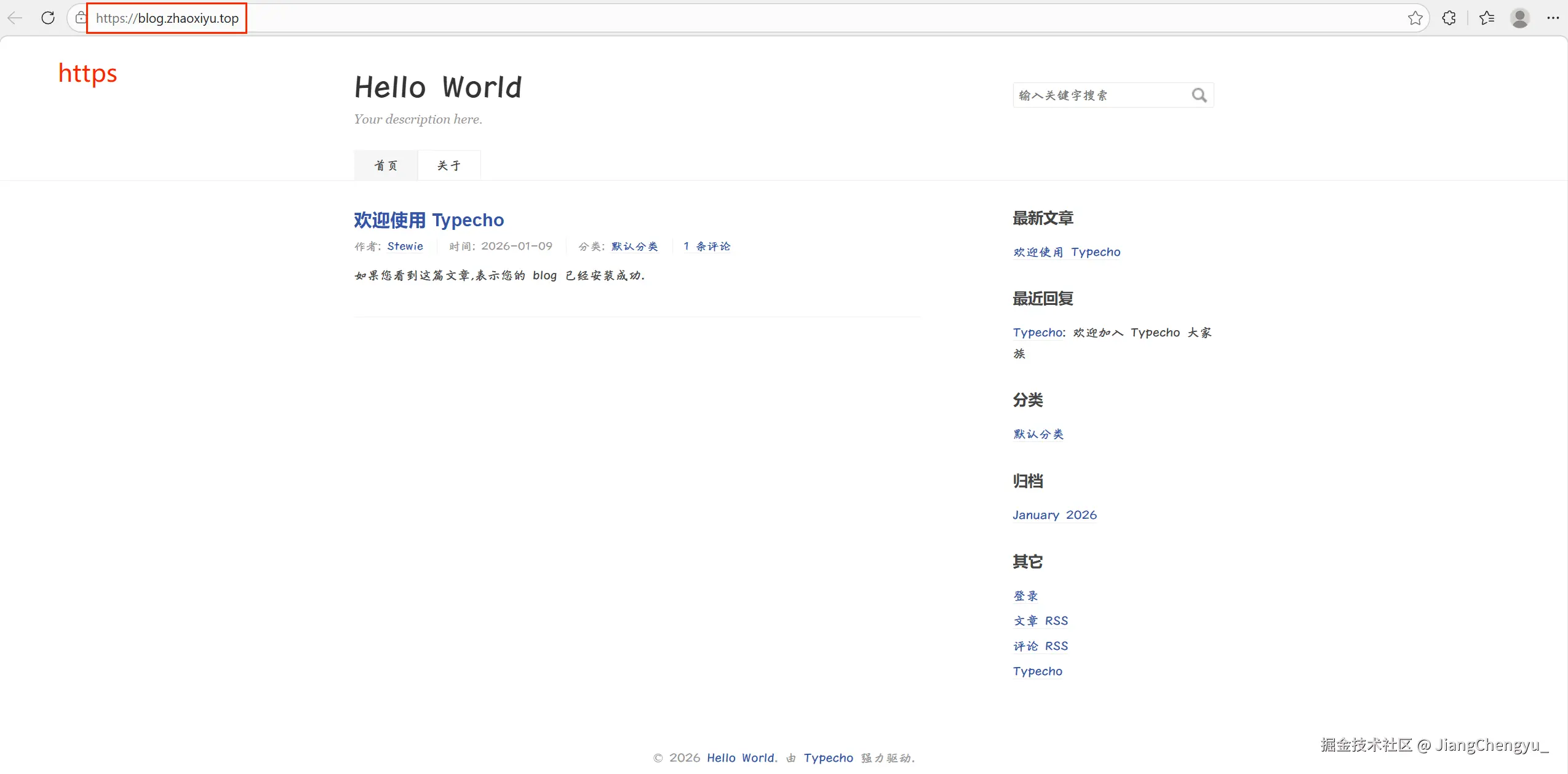Open the favorites list icon
The image size is (1568, 774).
tap(1487, 18)
